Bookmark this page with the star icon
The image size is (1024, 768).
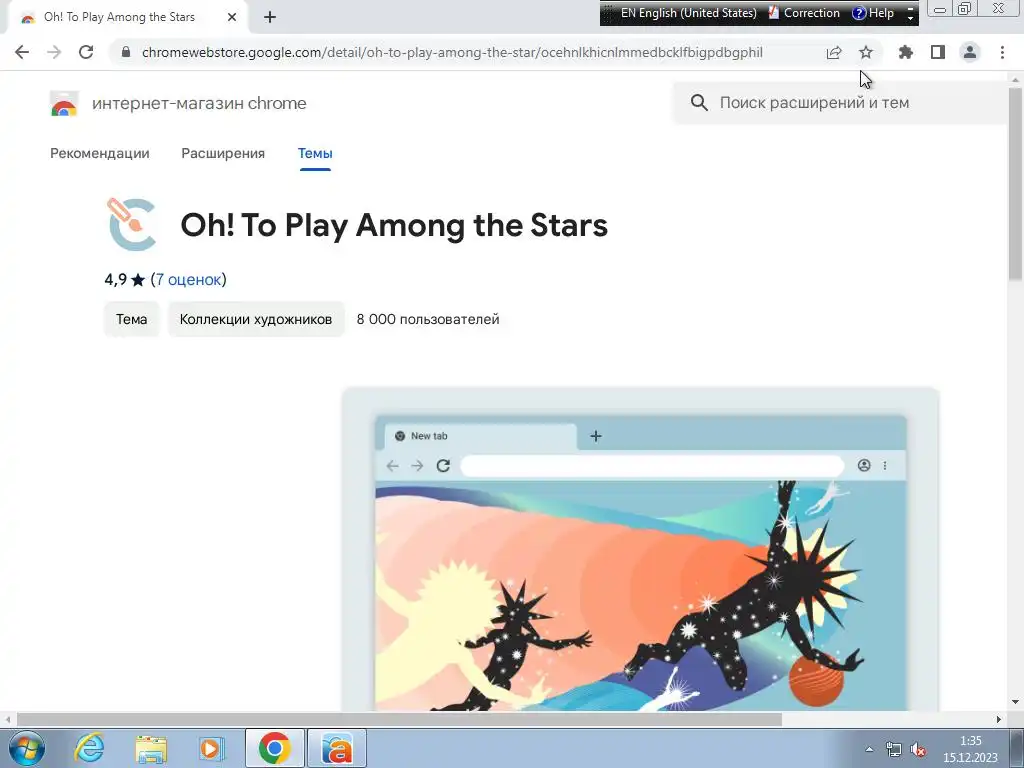(x=866, y=52)
